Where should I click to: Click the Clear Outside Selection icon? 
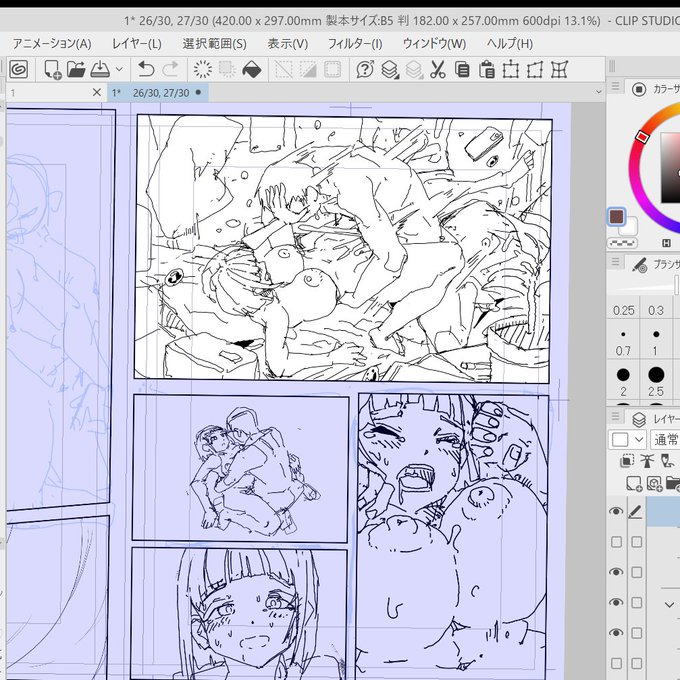coord(227,69)
